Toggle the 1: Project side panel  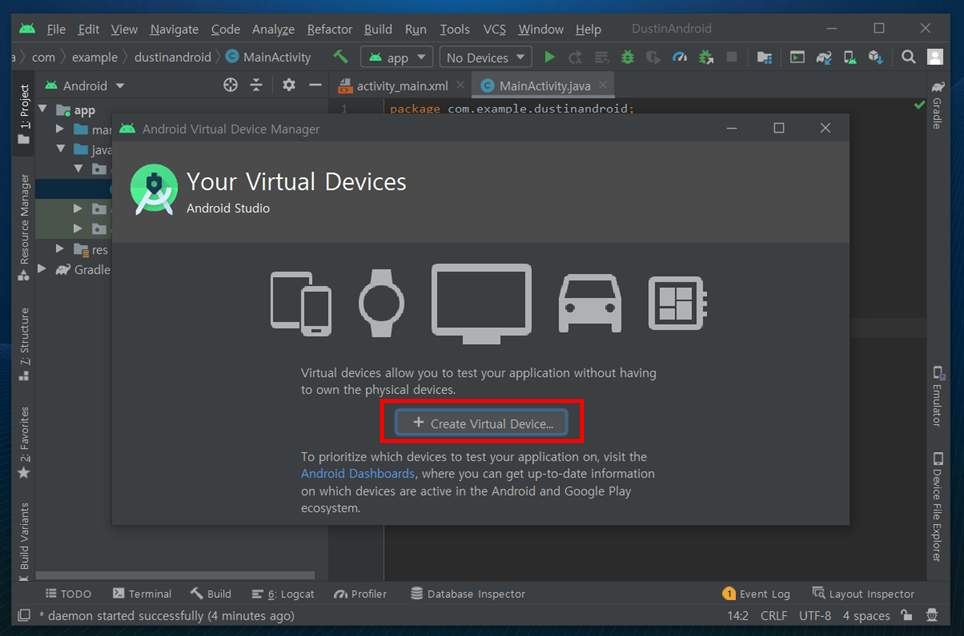tap(24, 113)
